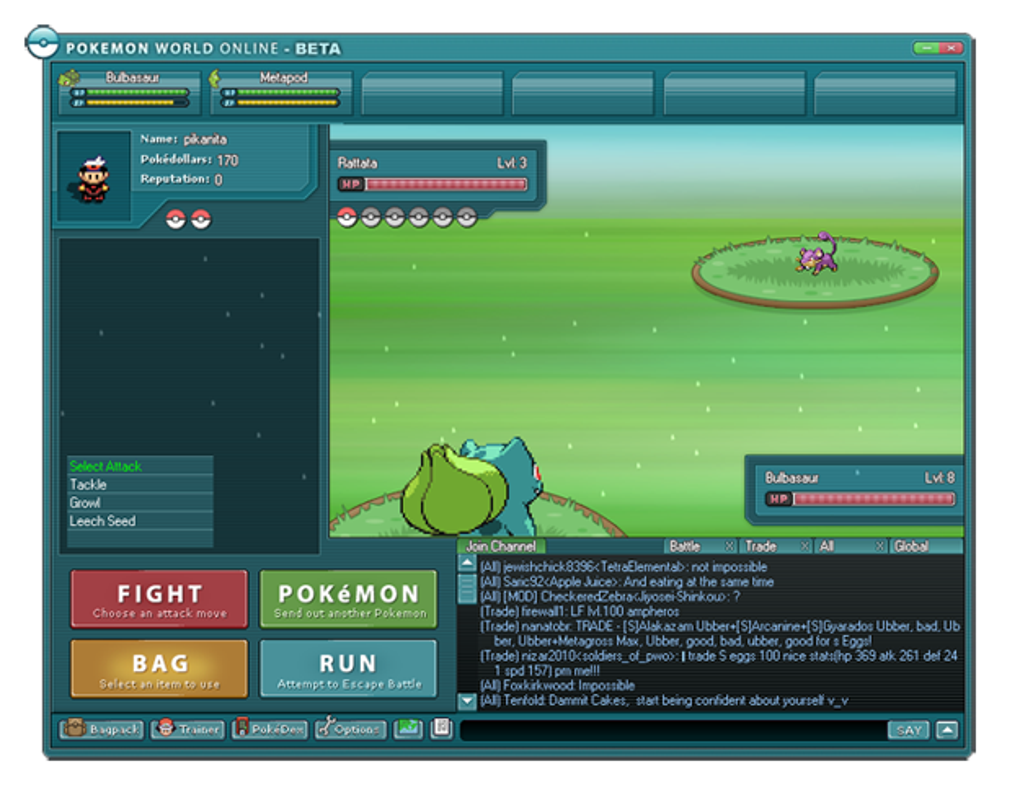
Task: Click the Metapod mini sprite in party bar
Action: (x=215, y=79)
